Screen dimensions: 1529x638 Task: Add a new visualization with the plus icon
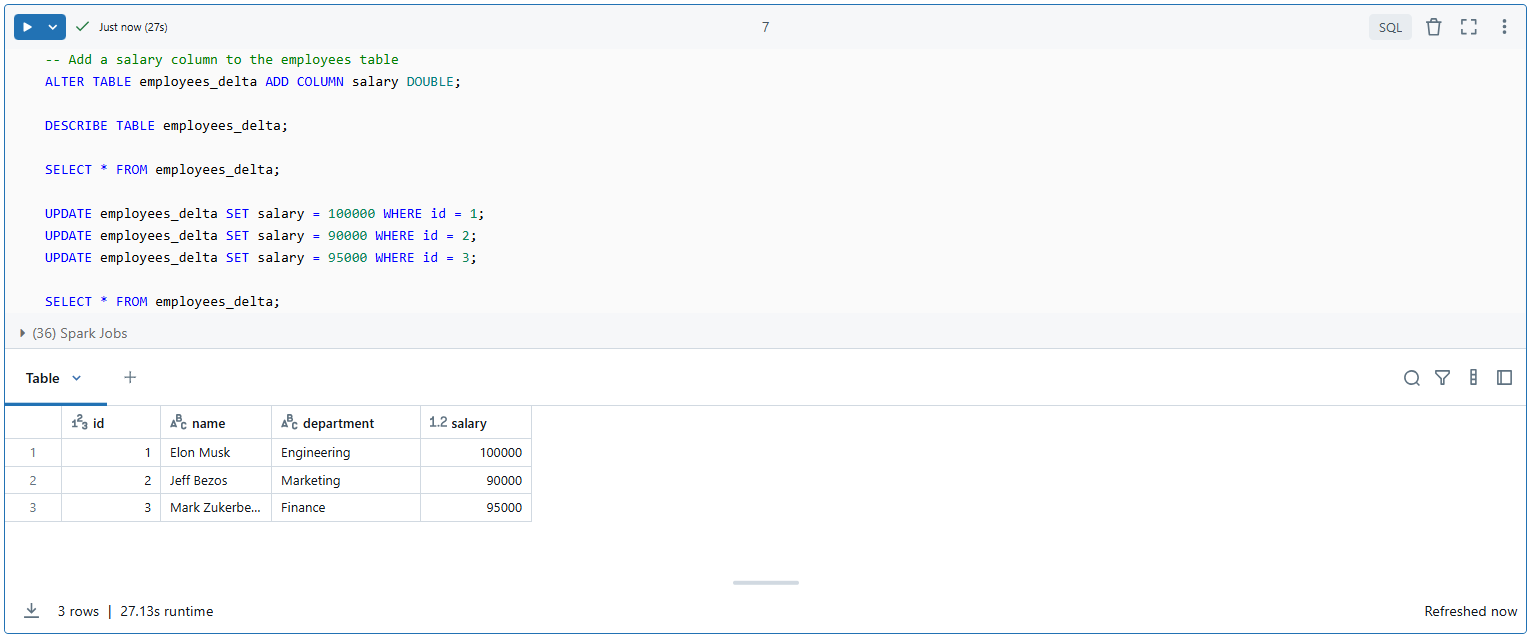point(130,378)
